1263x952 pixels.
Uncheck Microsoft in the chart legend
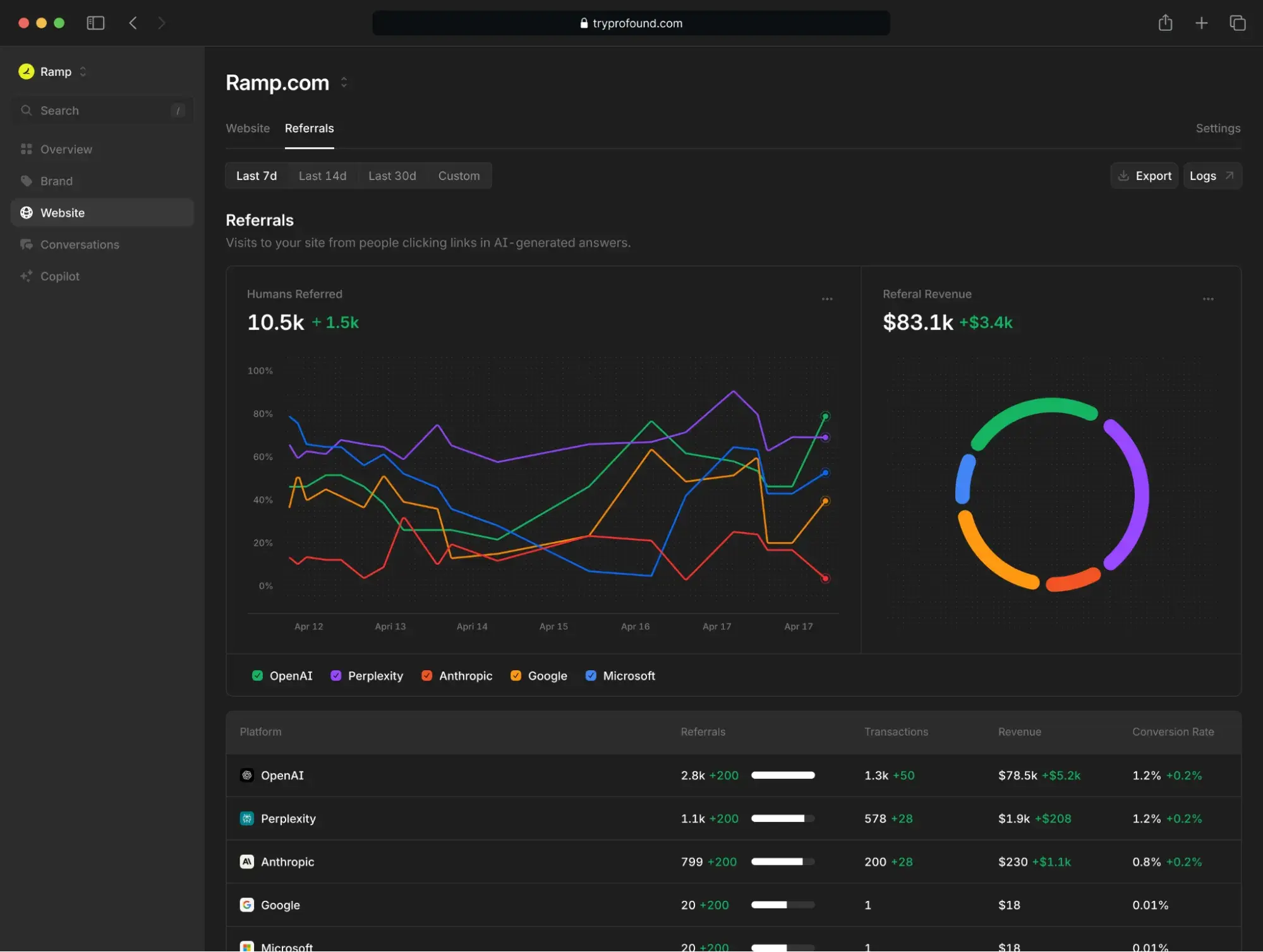click(591, 675)
